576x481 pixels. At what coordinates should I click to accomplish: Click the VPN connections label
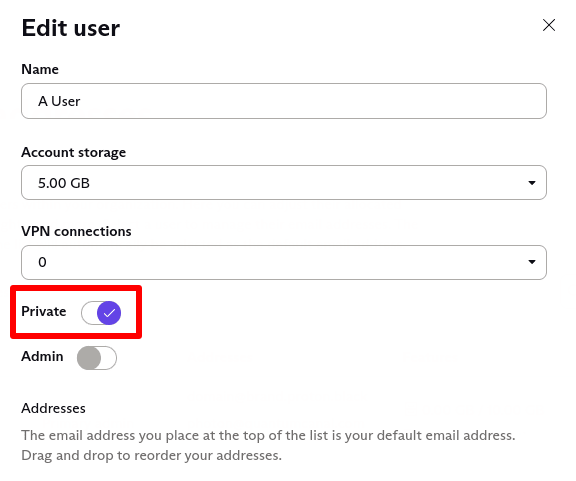[x=76, y=231]
